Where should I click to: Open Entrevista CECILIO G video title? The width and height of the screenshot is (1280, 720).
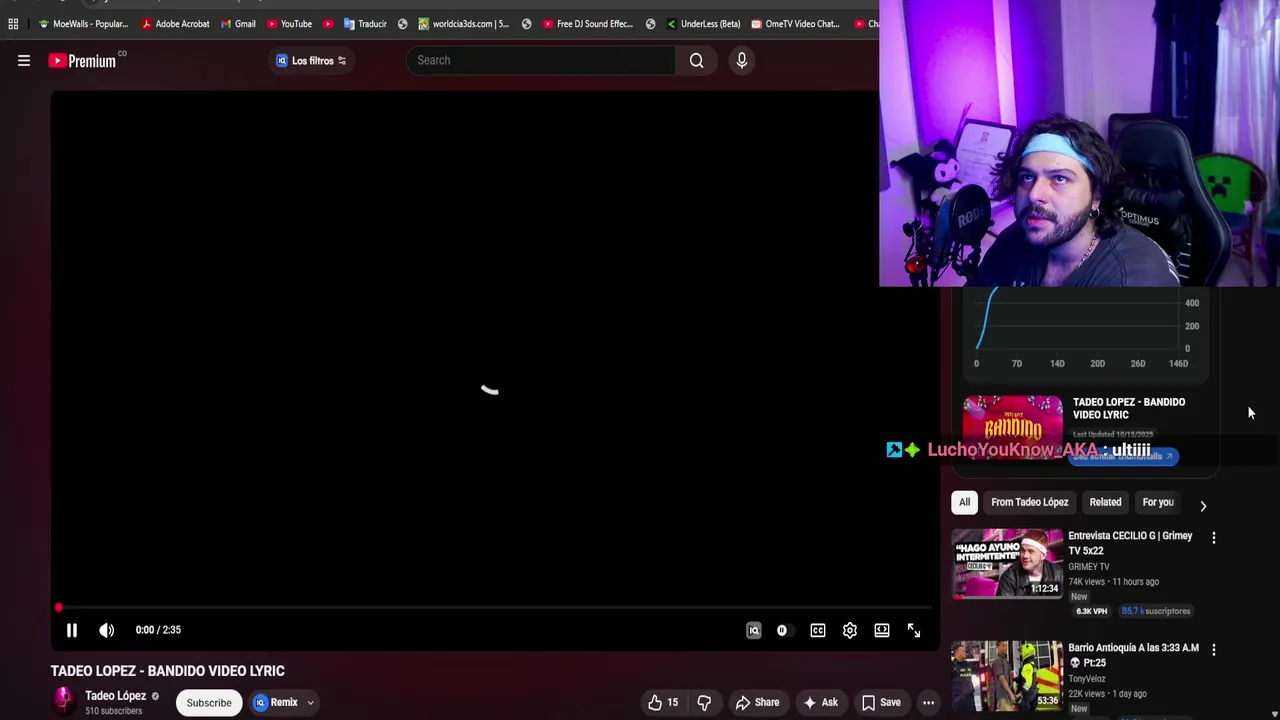pos(1130,543)
